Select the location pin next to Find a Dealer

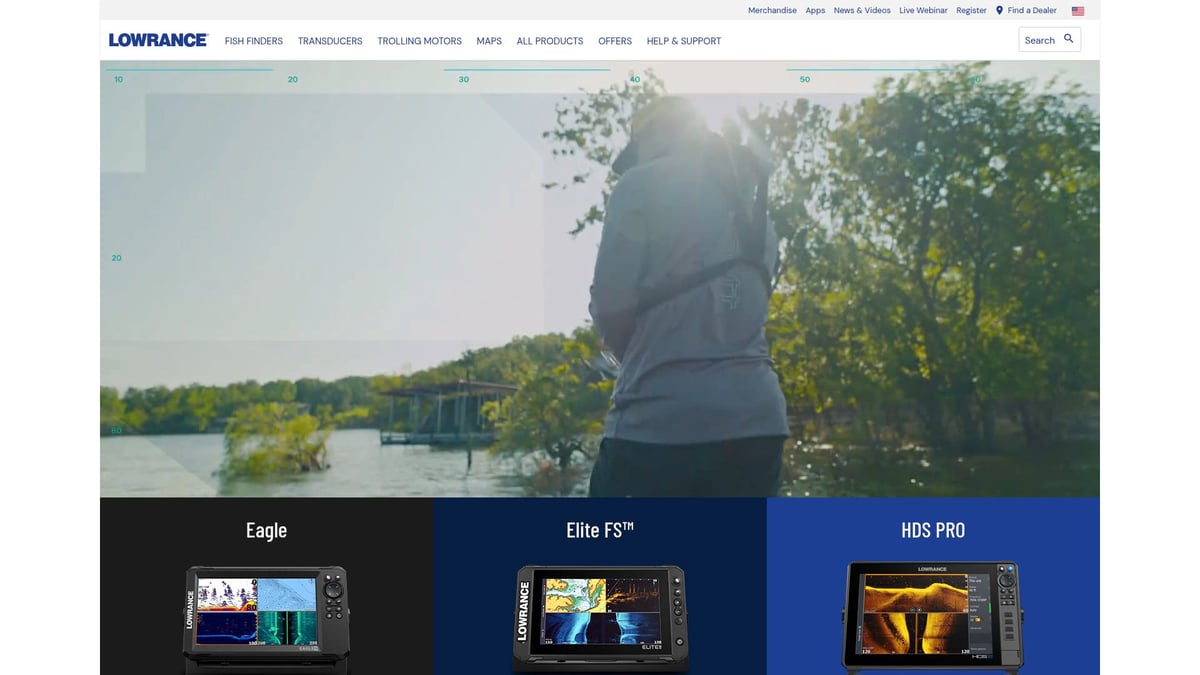(x=998, y=10)
